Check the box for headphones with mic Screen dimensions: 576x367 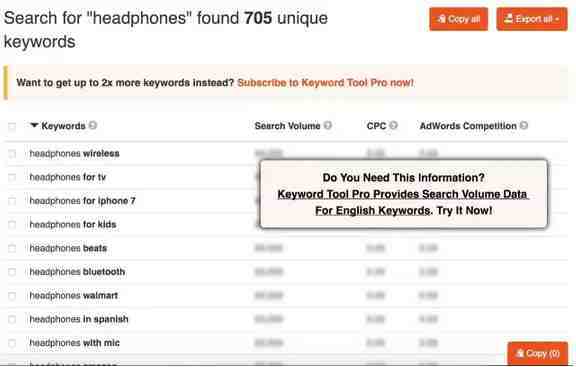pos(12,343)
